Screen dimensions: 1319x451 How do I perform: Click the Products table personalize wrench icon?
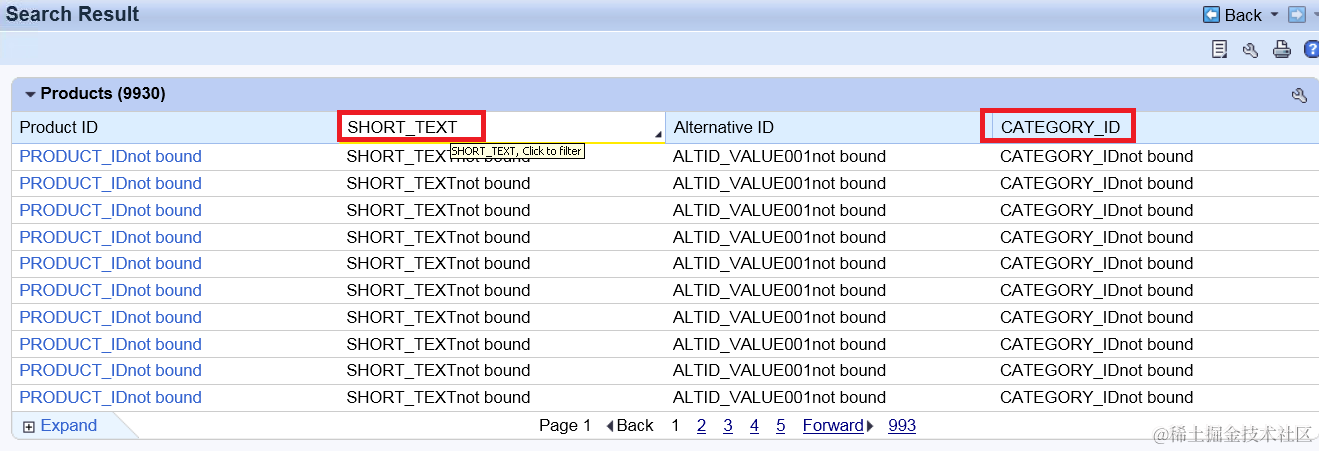(x=1299, y=95)
